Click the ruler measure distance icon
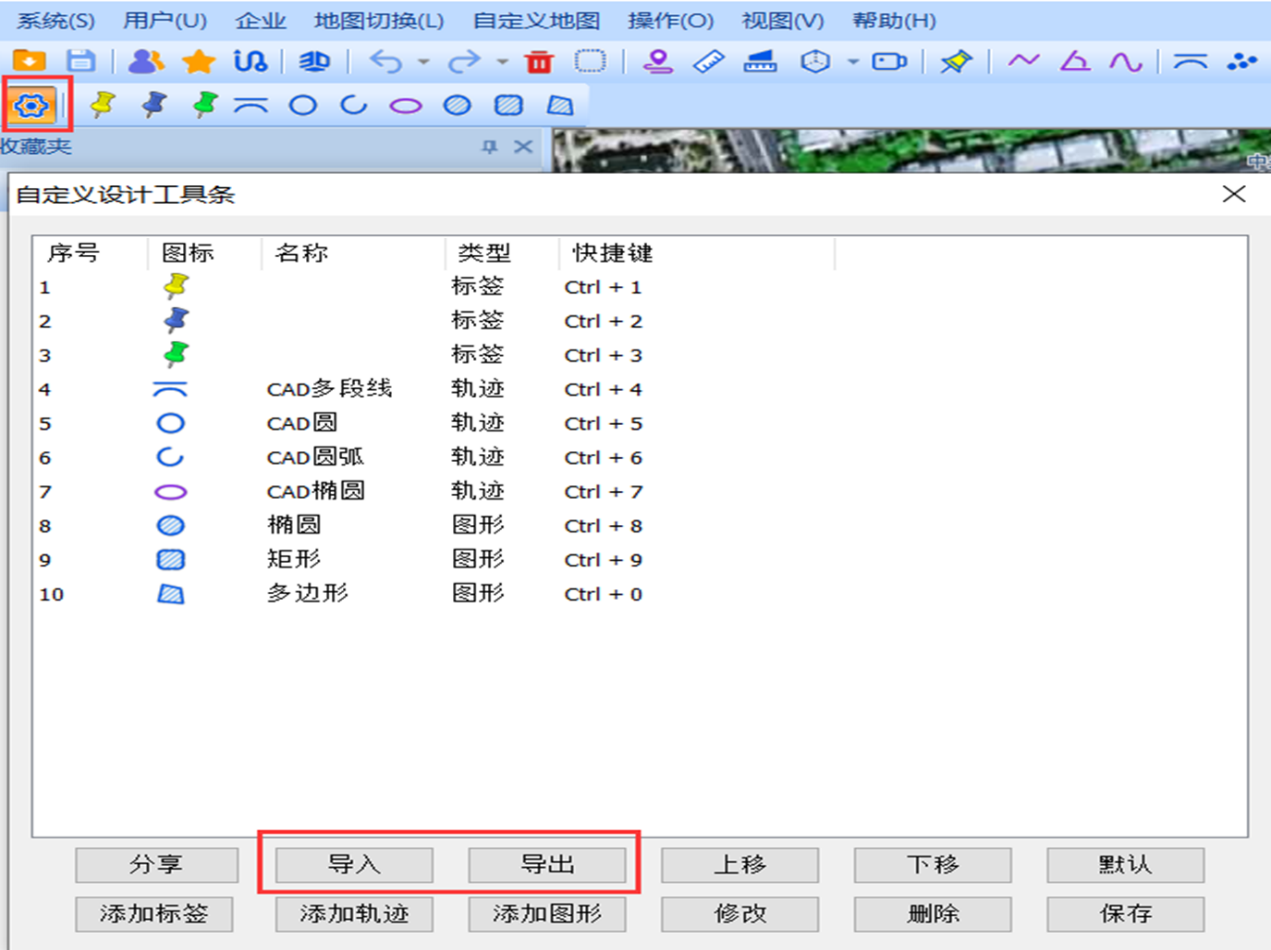 click(708, 62)
